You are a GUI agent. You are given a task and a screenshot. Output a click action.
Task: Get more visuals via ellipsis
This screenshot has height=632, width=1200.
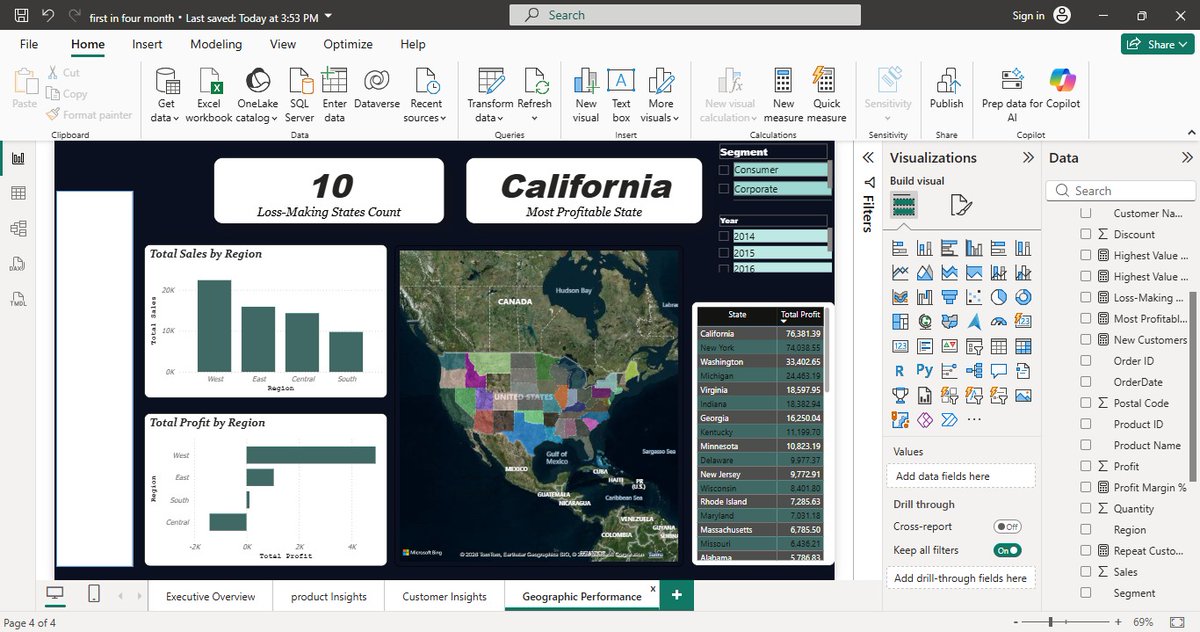[974, 419]
